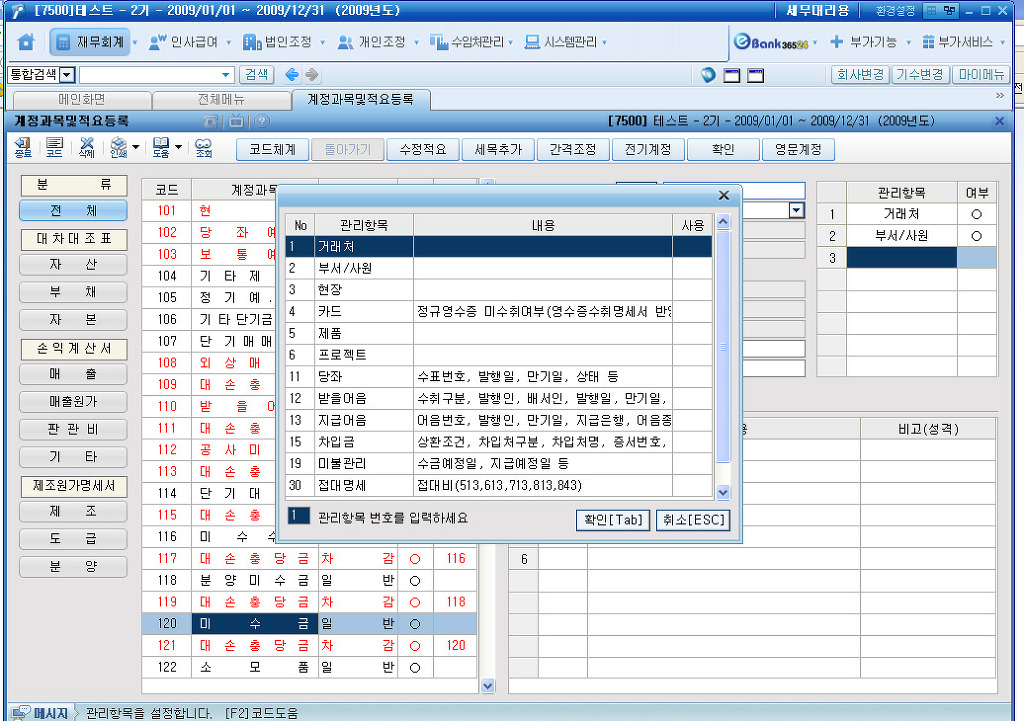Click the blue back arrow icon

coord(291,75)
